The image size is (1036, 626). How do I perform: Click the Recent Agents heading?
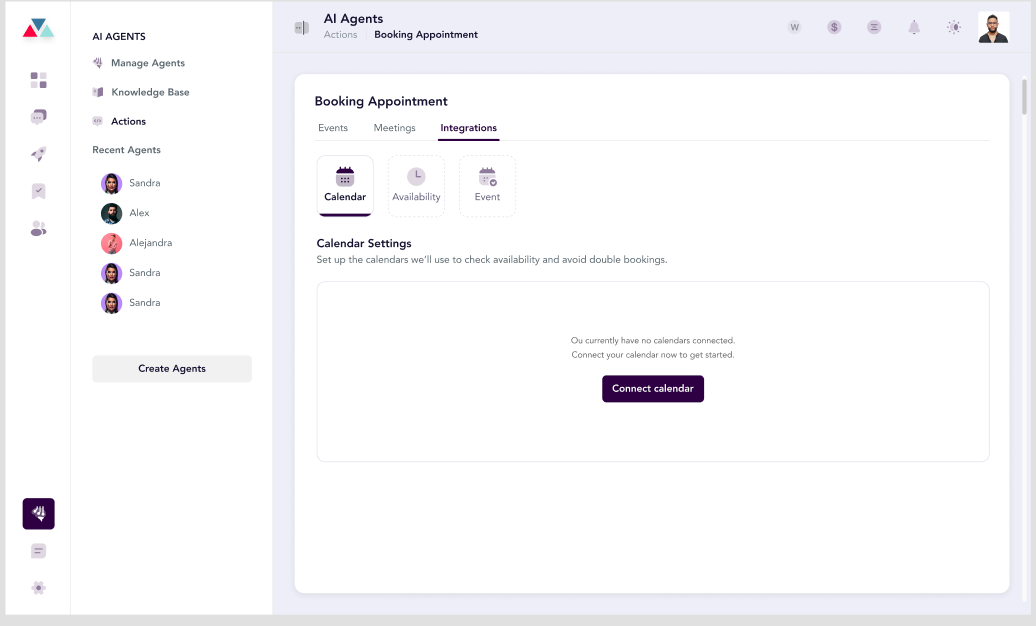(x=126, y=149)
